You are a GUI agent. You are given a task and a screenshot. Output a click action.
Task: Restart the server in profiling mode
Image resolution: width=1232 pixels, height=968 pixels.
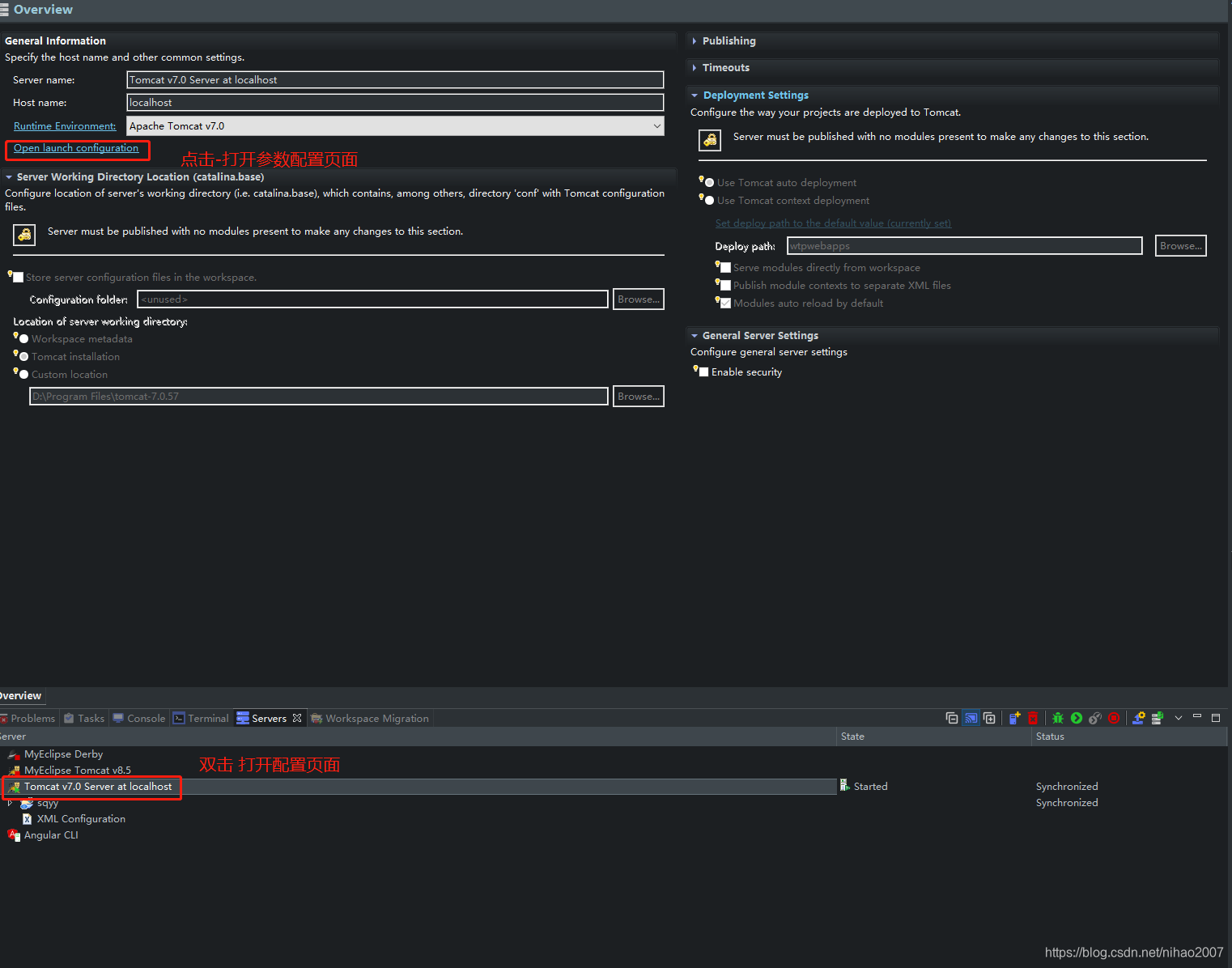1095,718
